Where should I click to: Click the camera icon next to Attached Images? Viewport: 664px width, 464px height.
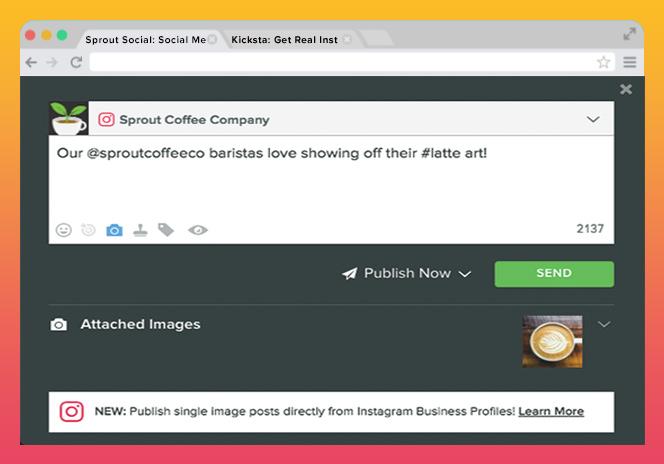click(x=58, y=325)
